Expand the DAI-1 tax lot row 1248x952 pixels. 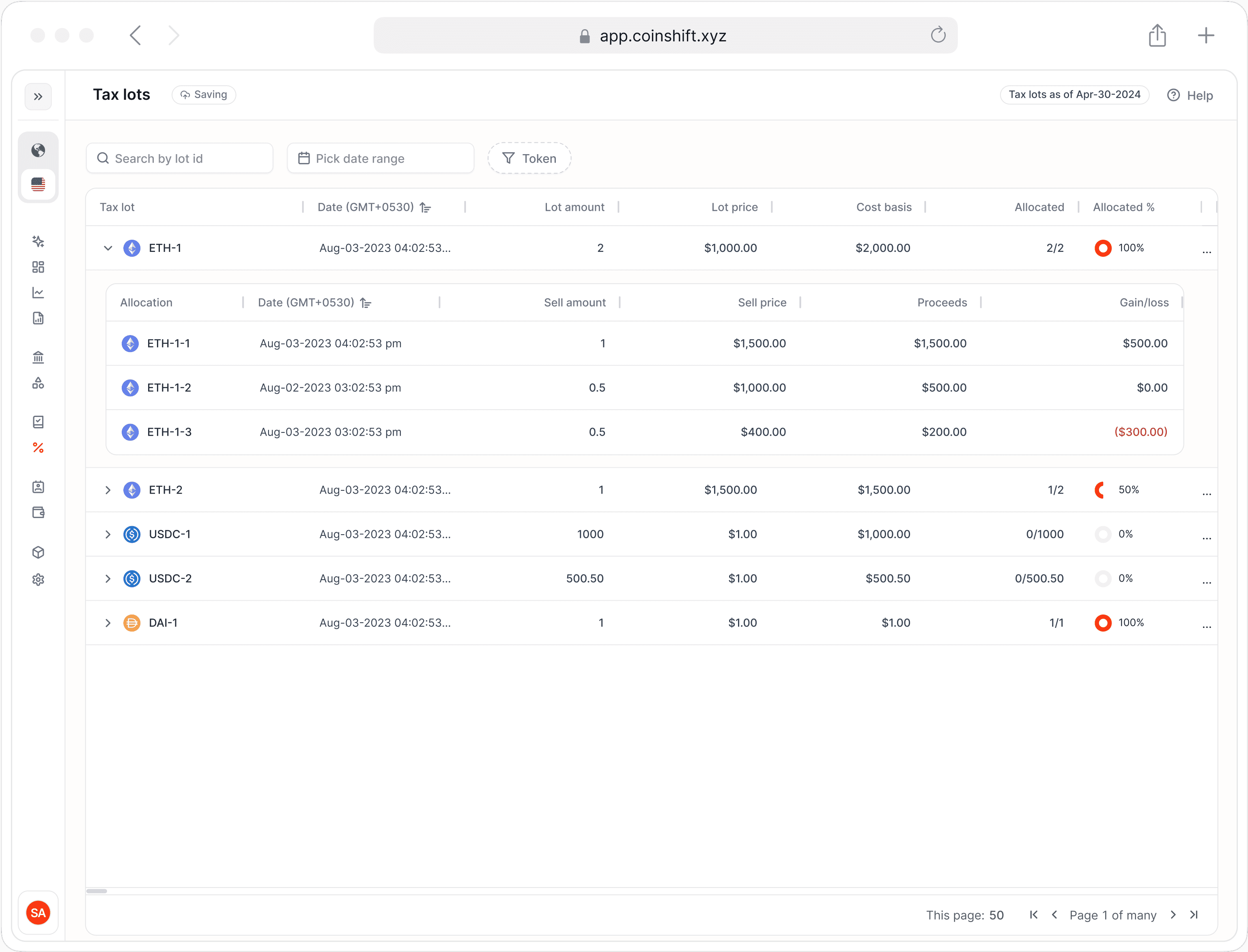tap(108, 623)
